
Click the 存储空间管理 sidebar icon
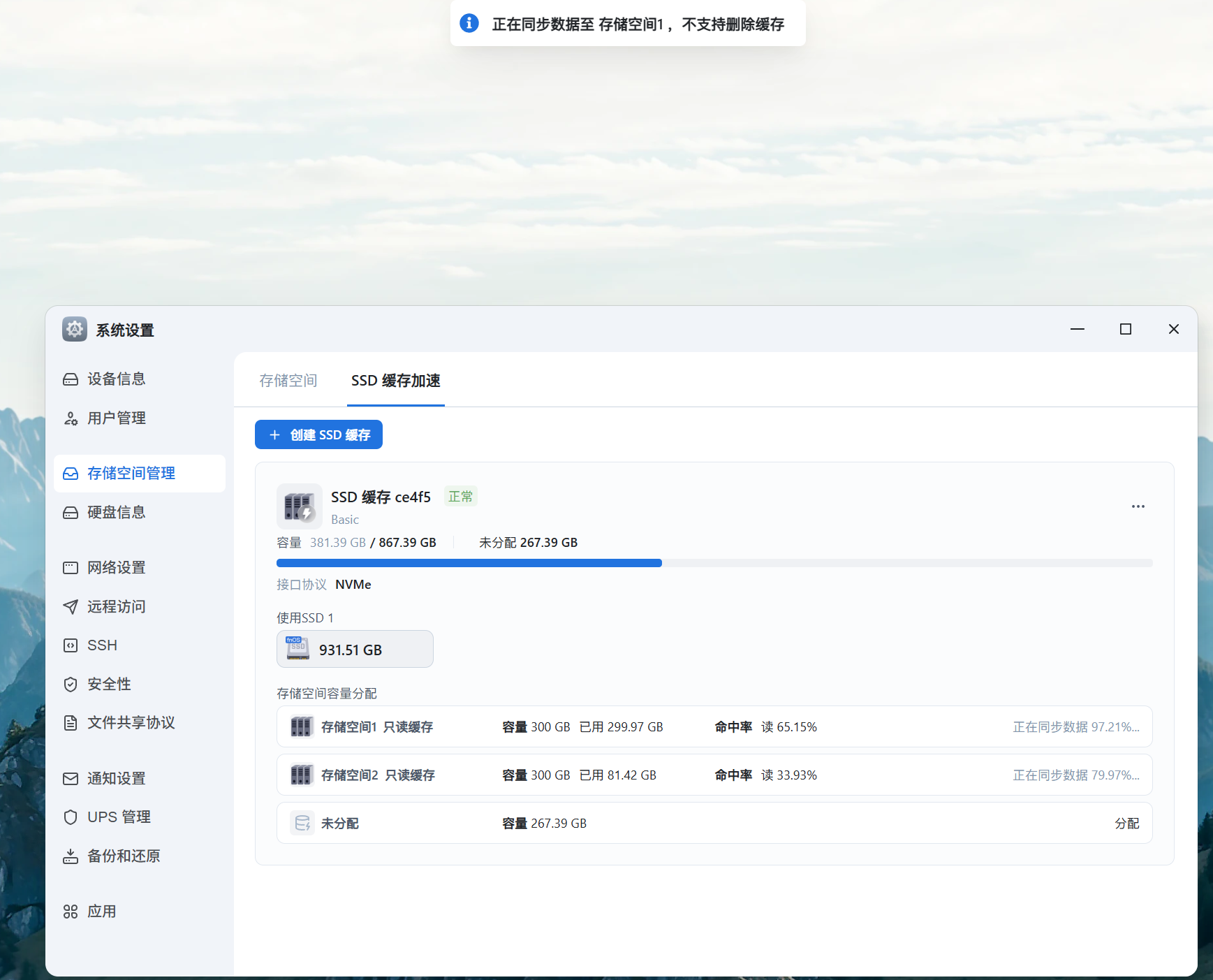point(71,474)
